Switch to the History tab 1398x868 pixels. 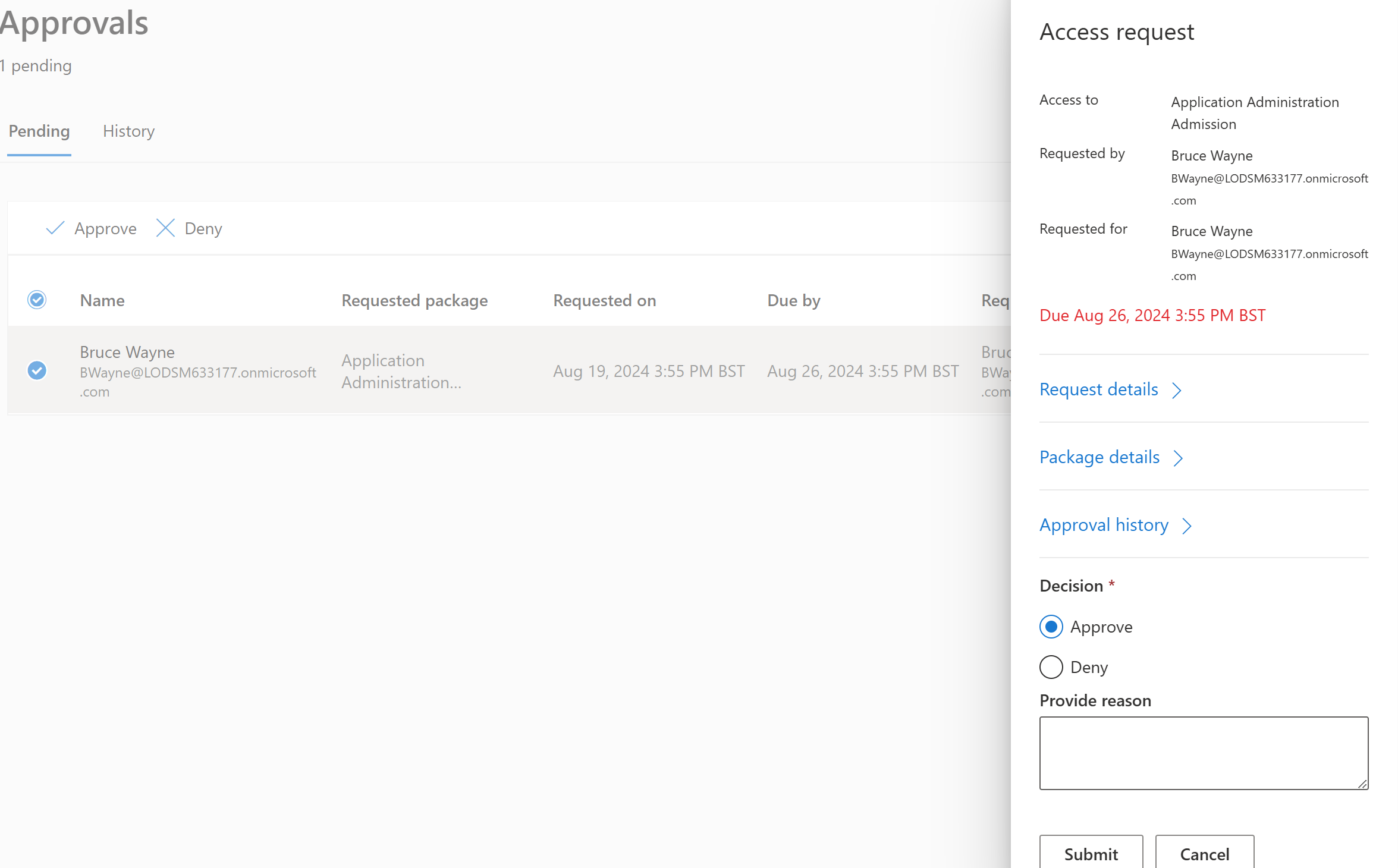pyautogui.click(x=128, y=131)
